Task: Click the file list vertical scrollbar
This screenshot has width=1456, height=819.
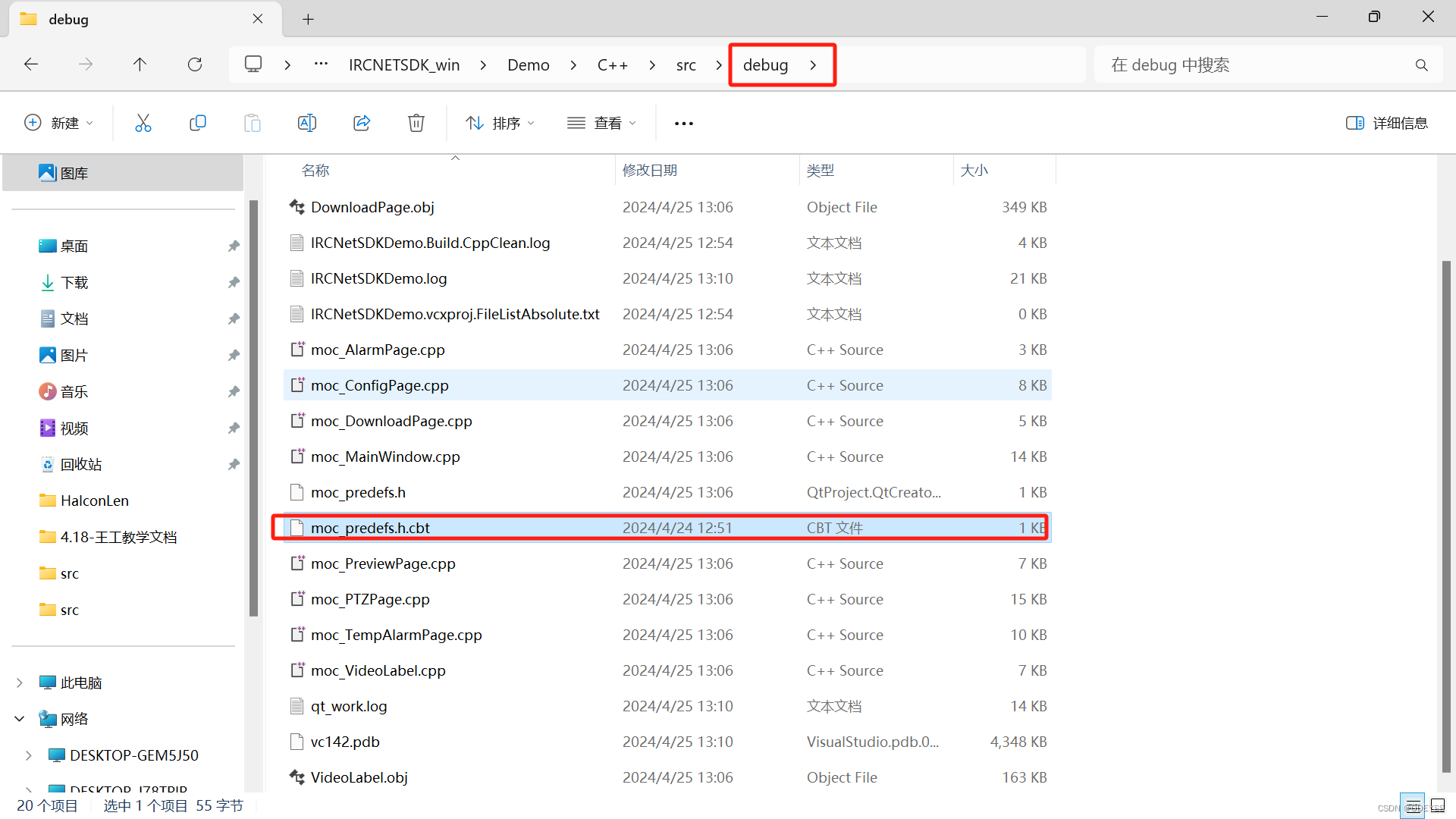Action: (1446, 516)
